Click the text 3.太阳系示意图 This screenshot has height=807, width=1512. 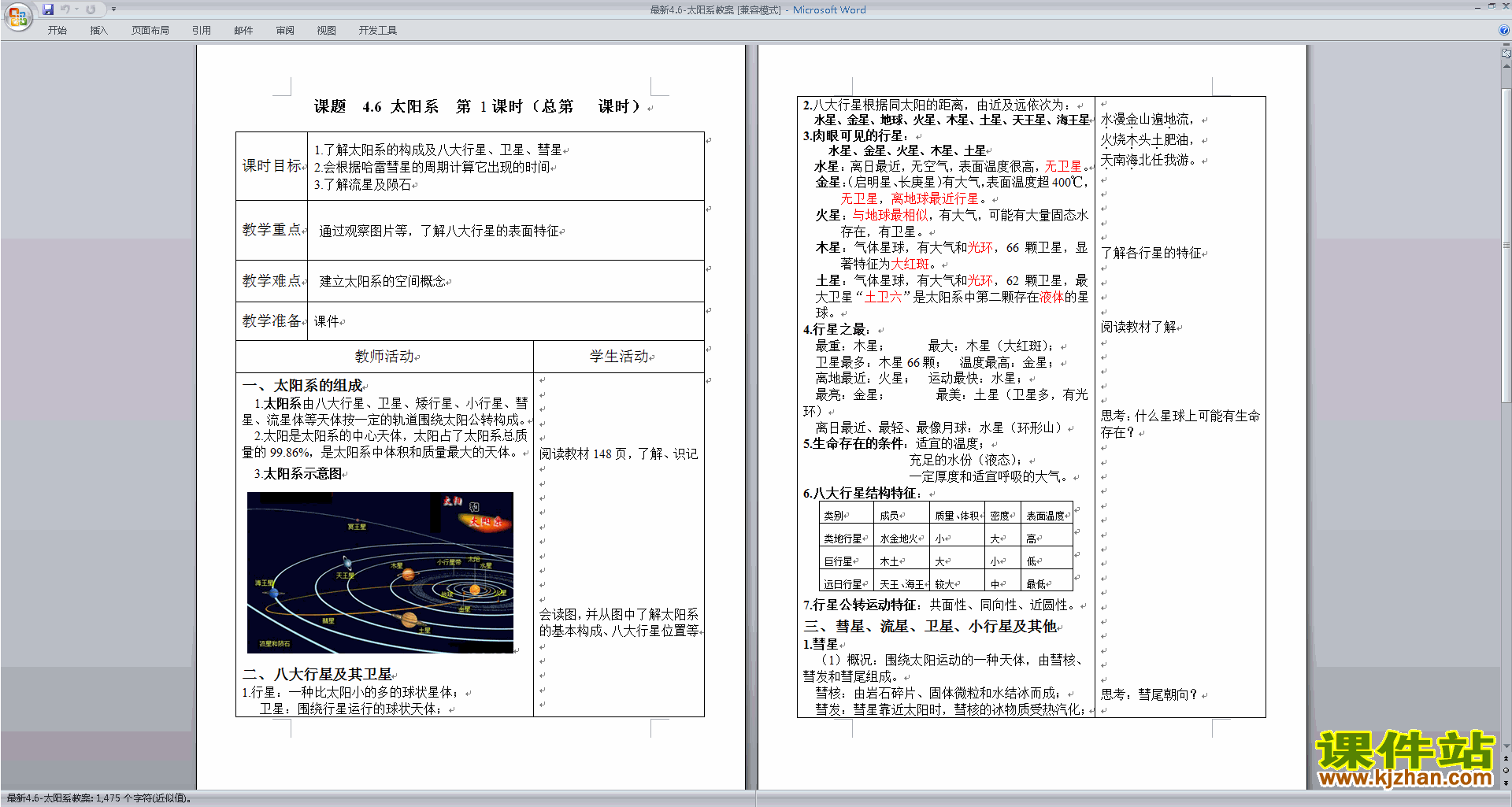click(x=298, y=473)
